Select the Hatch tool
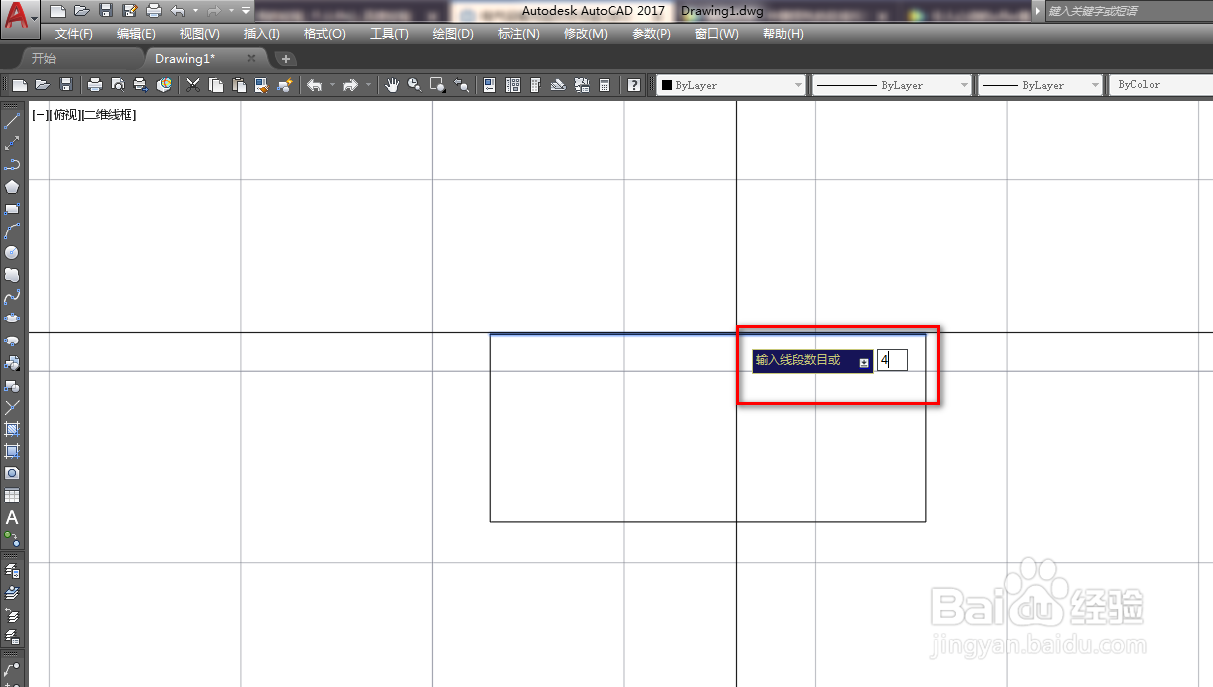 pos(12,429)
